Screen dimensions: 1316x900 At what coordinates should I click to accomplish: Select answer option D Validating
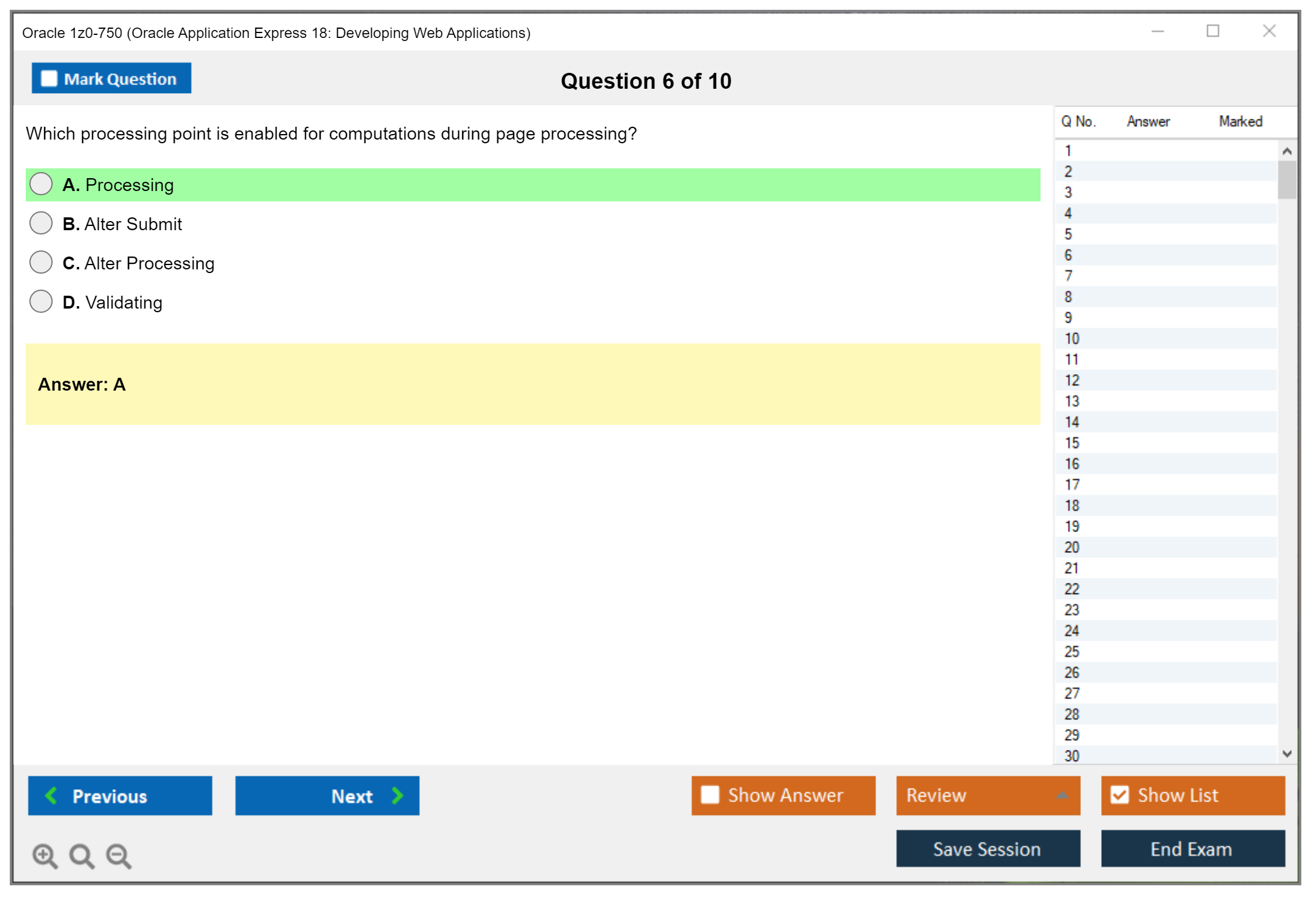pyautogui.click(x=40, y=301)
